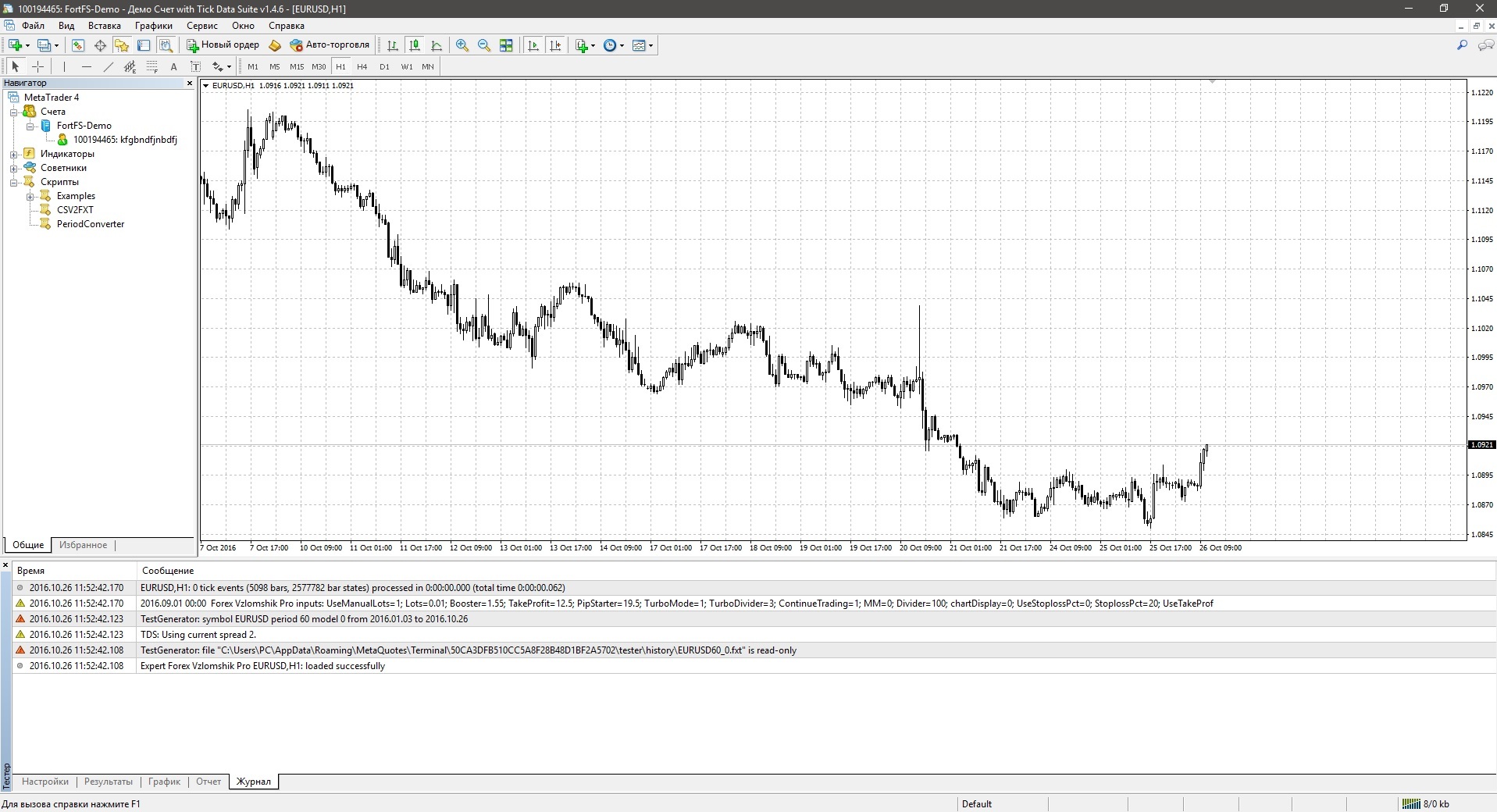Zoom out the chart with magnifier minus
Viewport: 1497px width, 812px height.
pos(484,45)
